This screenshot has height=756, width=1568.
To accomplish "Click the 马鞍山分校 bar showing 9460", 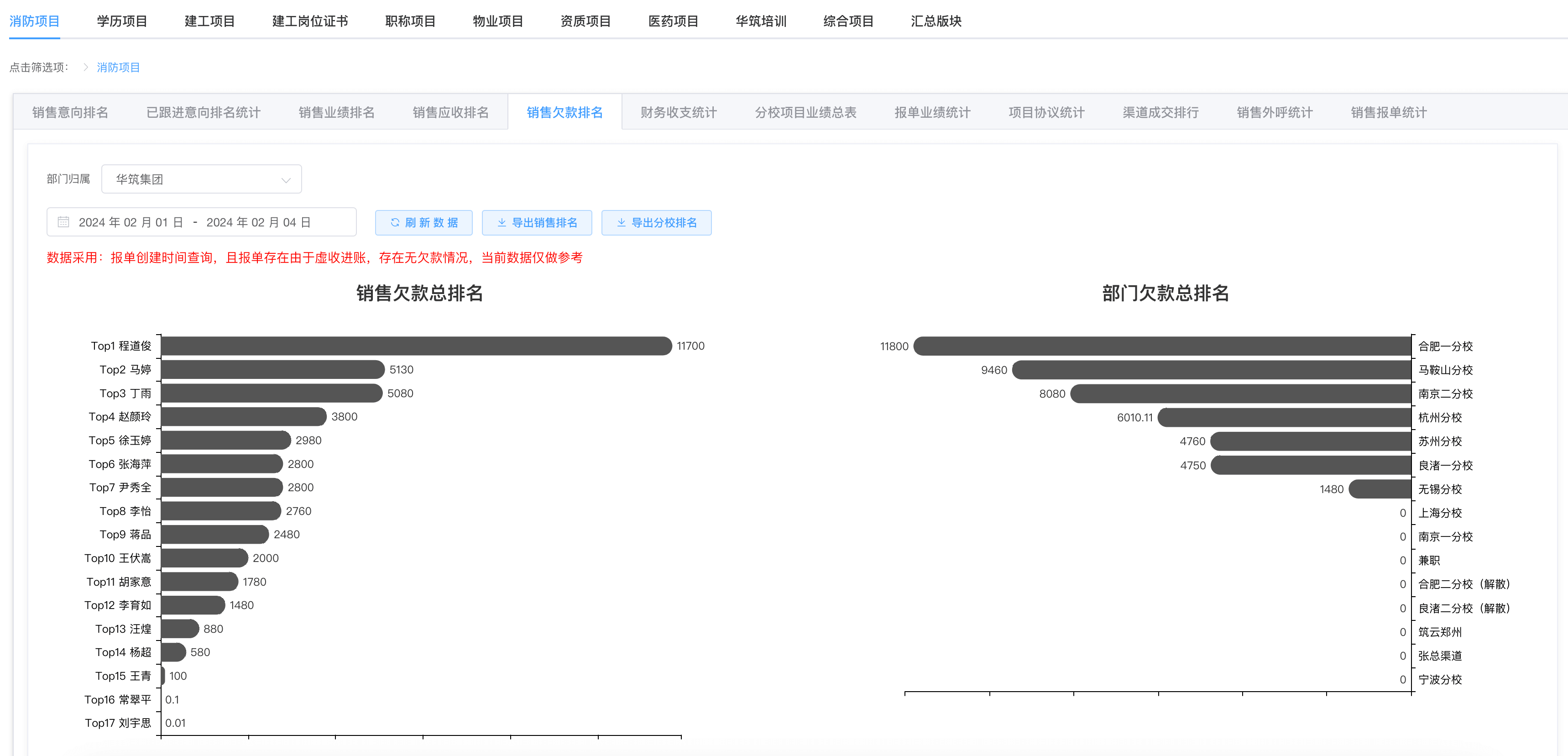I will pos(1211,370).
